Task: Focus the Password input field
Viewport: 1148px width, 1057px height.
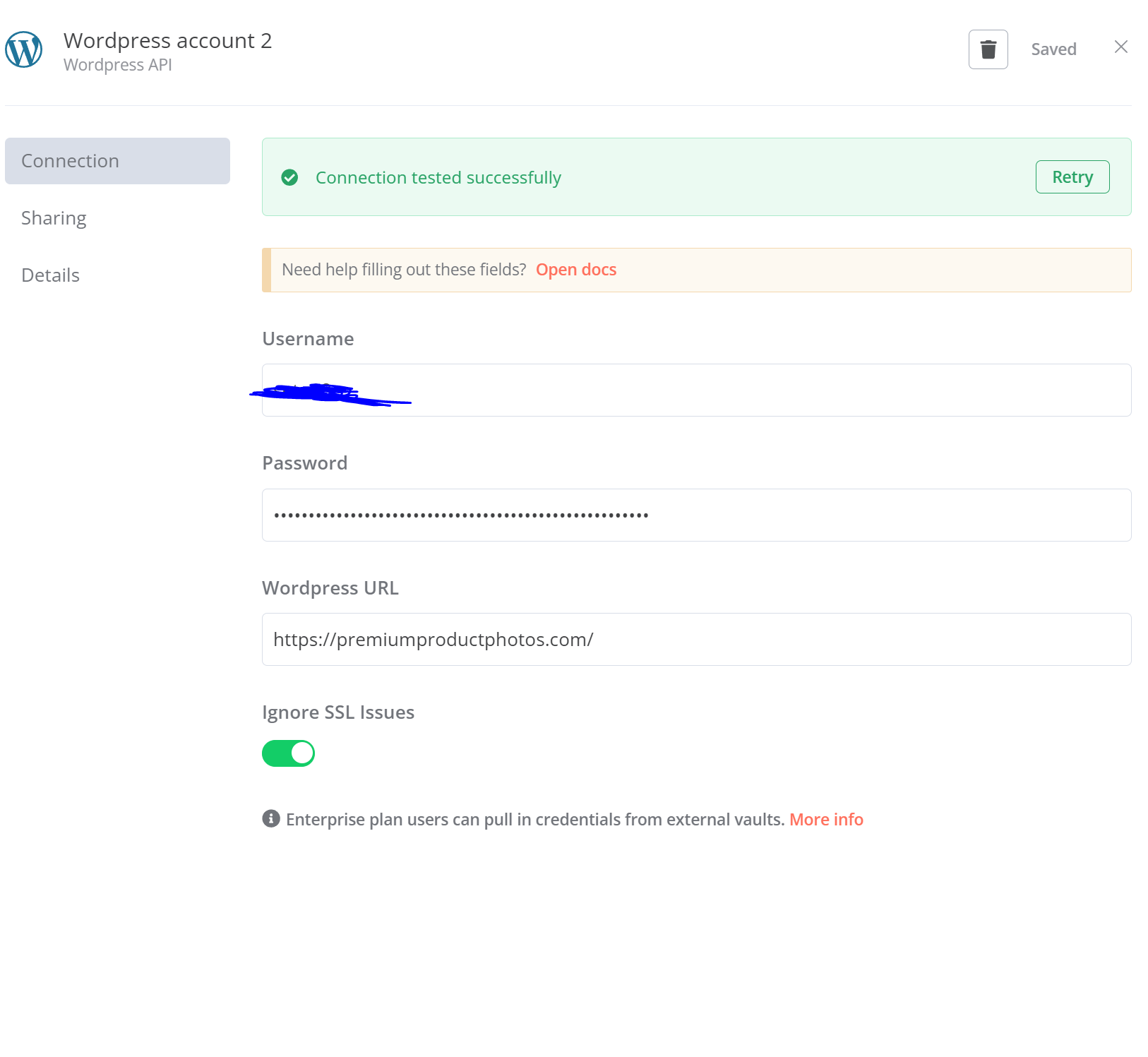Action: pos(696,515)
